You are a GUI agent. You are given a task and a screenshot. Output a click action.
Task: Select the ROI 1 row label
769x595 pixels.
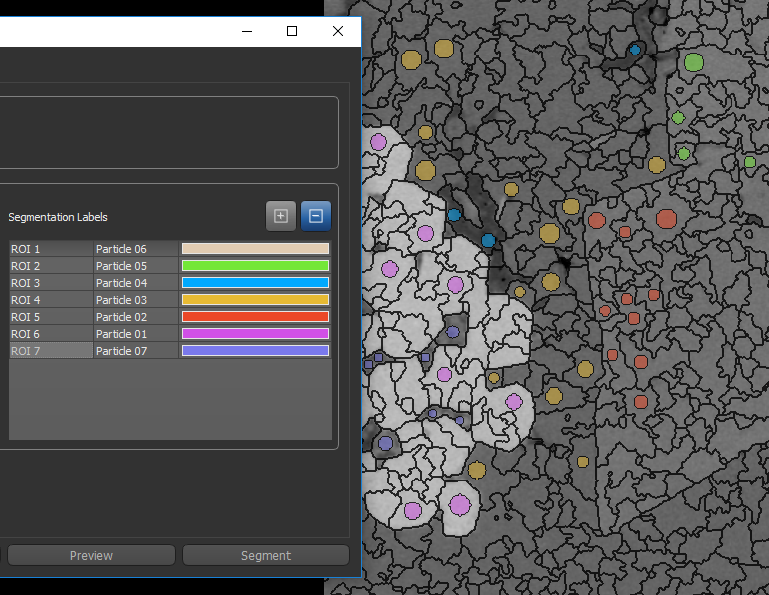click(x=50, y=249)
